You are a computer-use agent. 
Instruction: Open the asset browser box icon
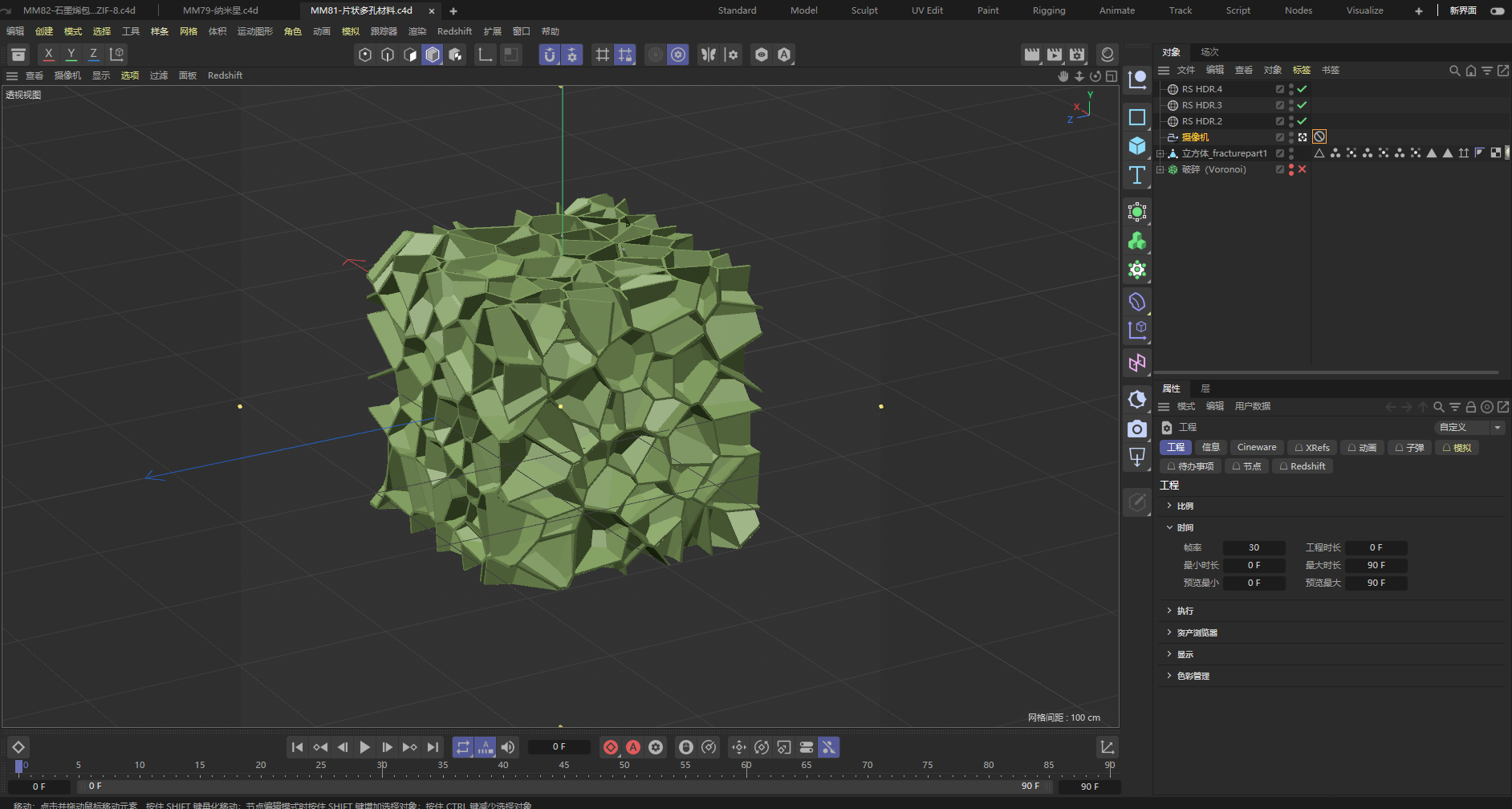coord(18,54)
